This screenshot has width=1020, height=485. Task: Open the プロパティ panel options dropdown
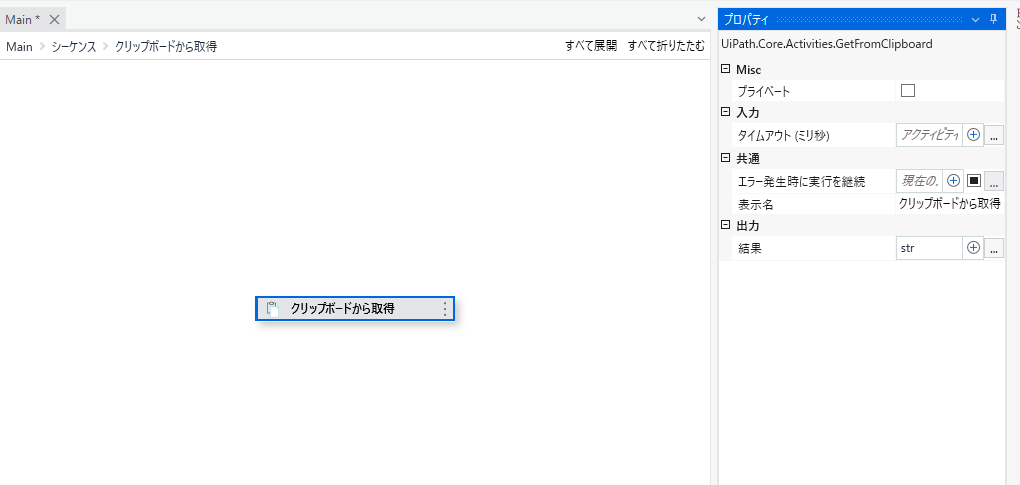975,20
